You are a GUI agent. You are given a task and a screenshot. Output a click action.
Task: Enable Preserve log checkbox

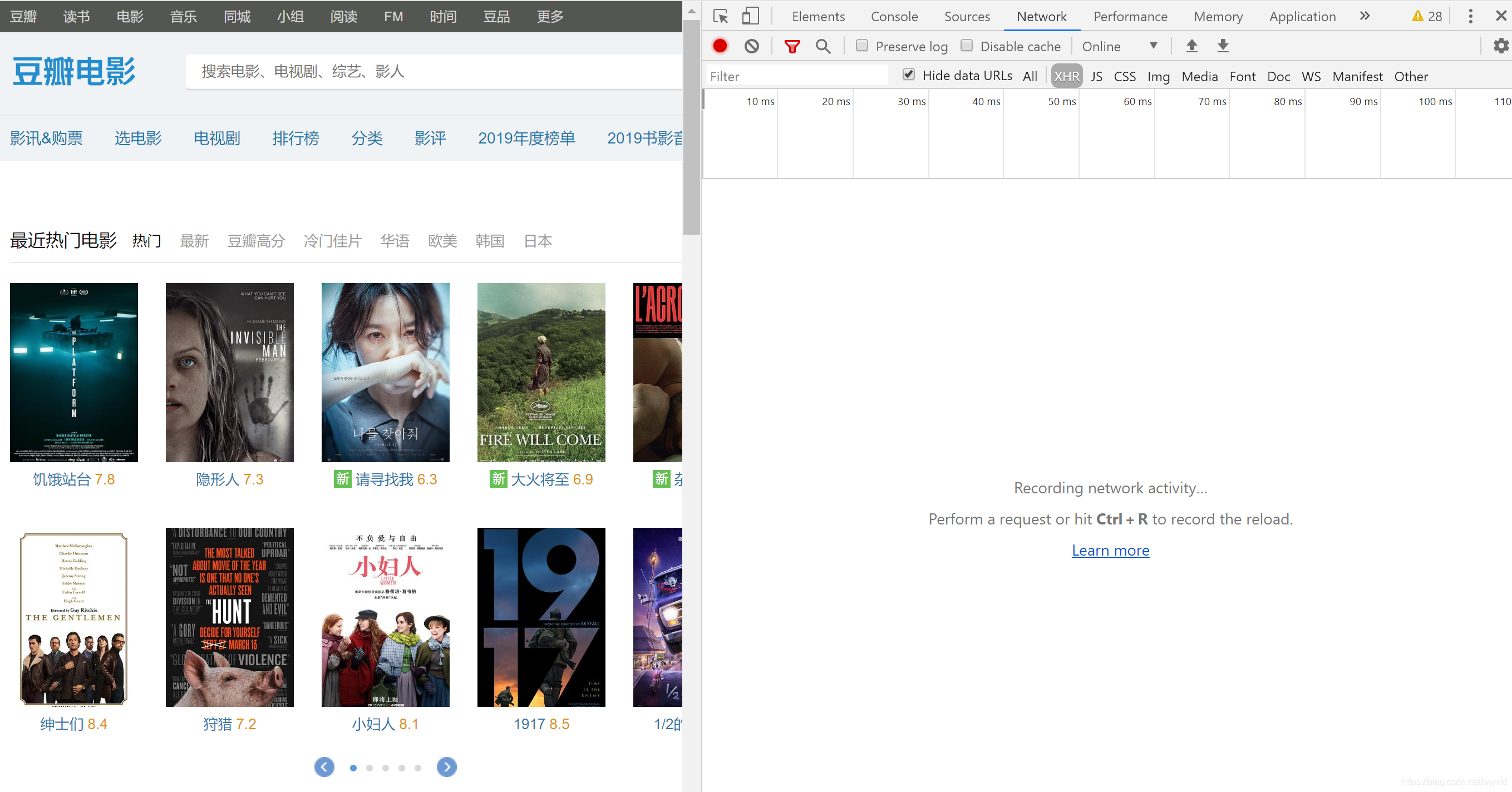coord(861,45)
